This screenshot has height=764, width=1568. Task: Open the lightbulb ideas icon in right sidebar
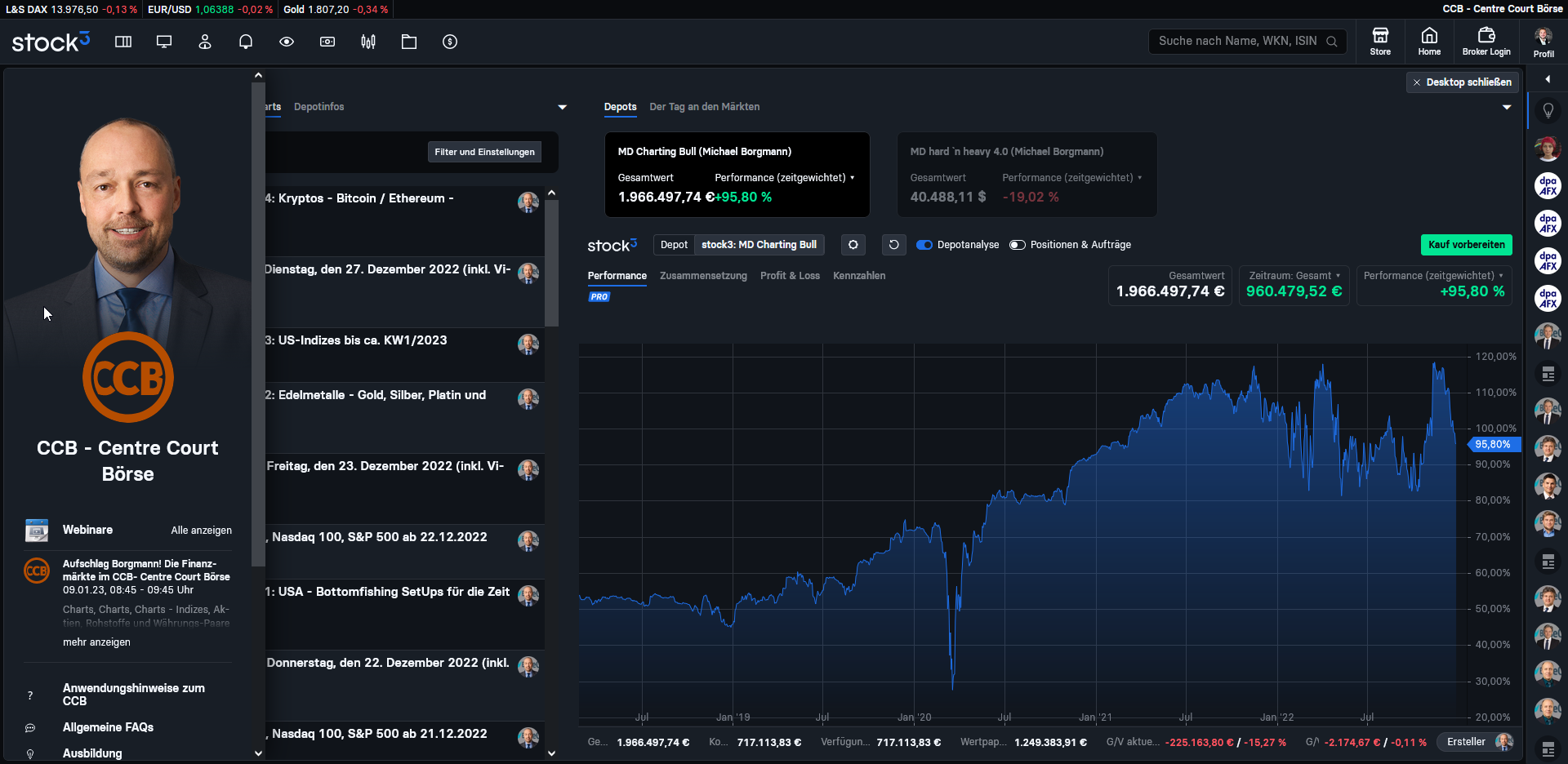(1548, 110)
